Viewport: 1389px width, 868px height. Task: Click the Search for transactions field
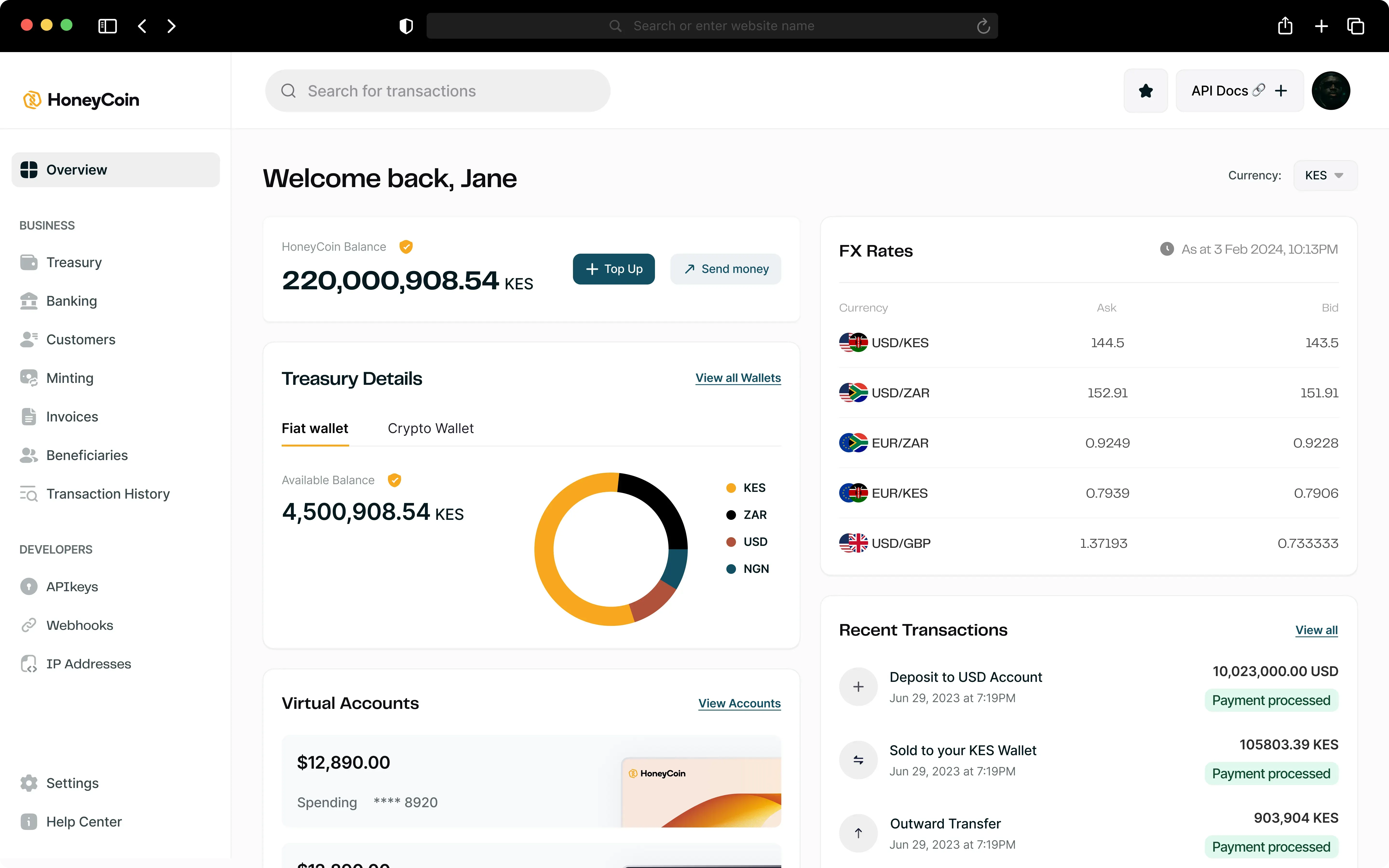(x=437, y=91)
